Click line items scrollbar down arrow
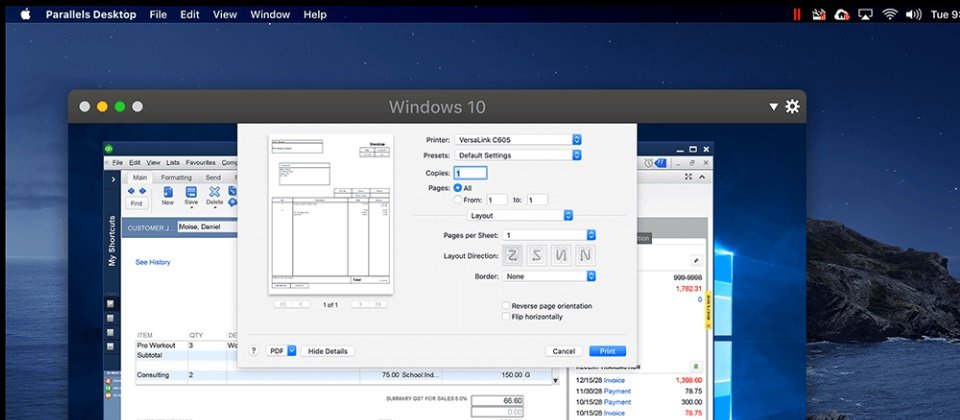This screenshot has width=960, height=420. point(555,381)
